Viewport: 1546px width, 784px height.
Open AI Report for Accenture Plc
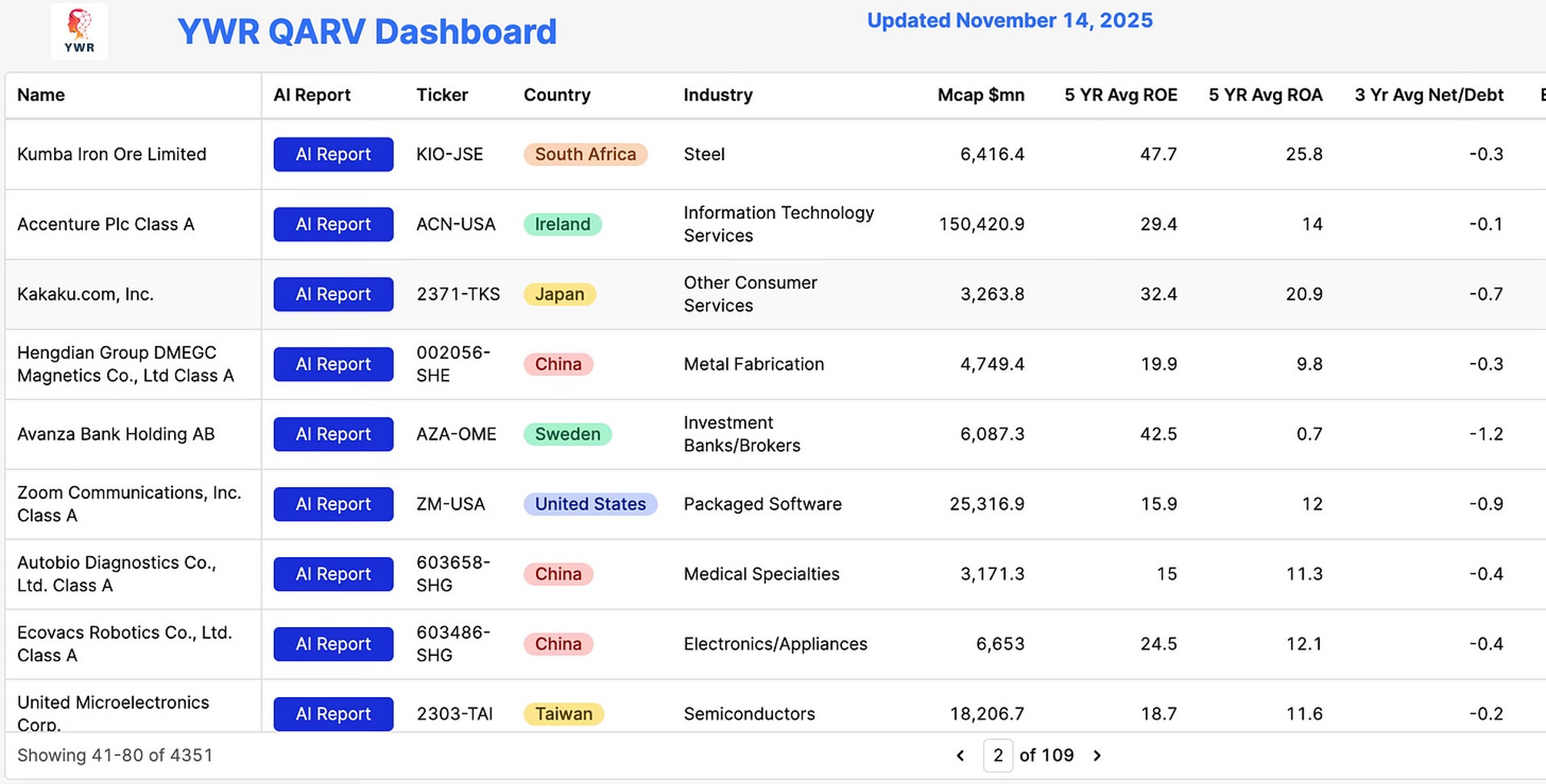pyautogui.click(x=333, y=224)
